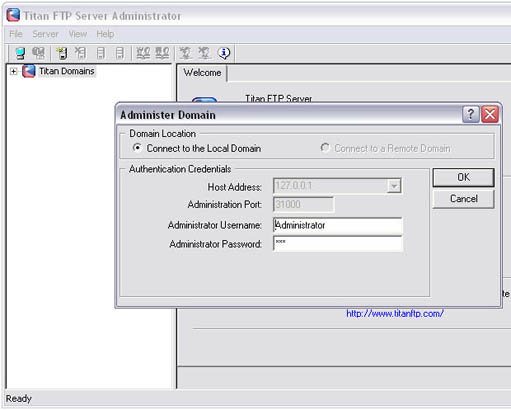Click the Titan FTP title bar app icon
Viewport: 511px width, 410px height.
[x=13, y=15]
